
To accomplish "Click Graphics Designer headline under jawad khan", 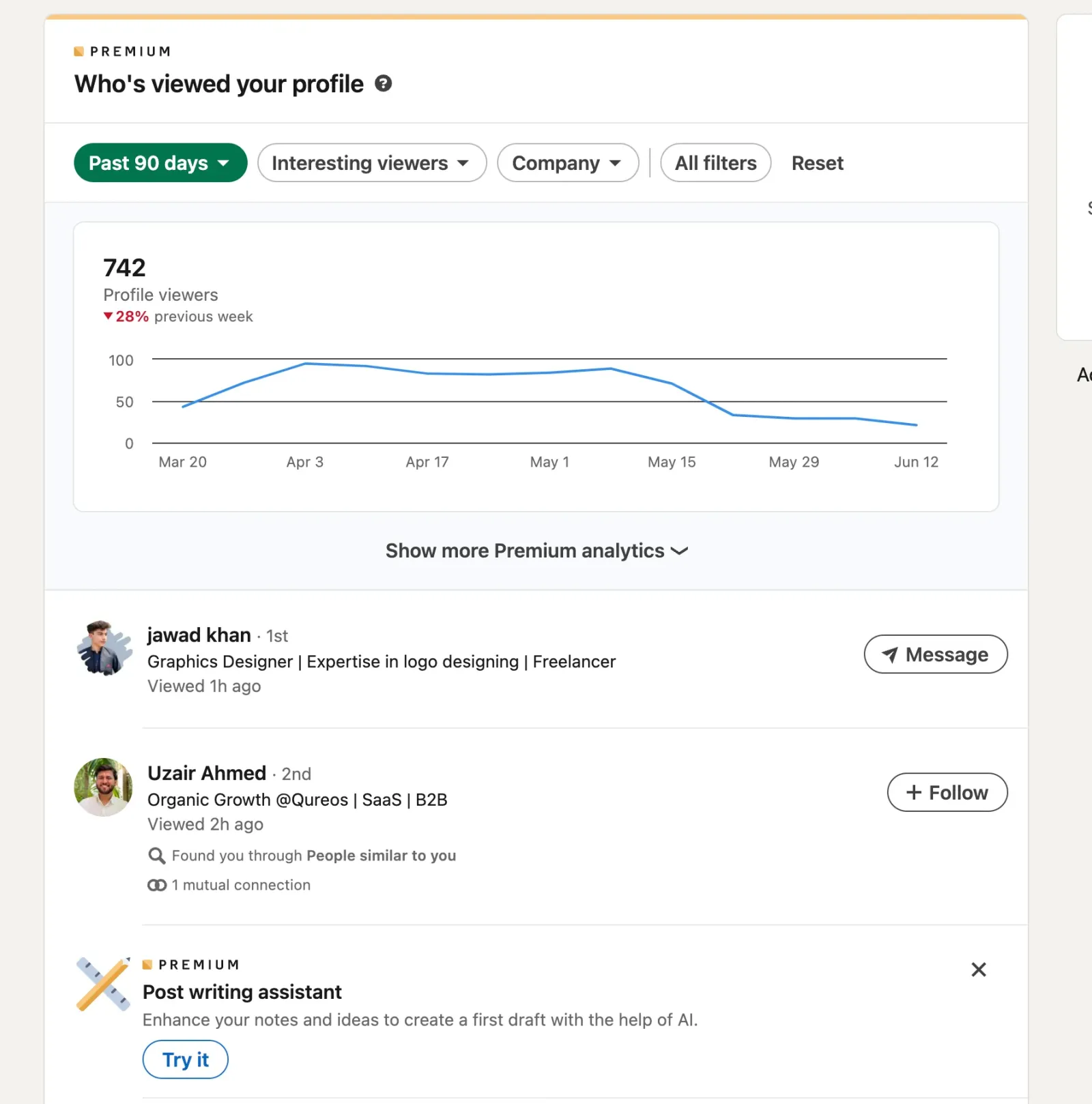I will pos(382,662).
